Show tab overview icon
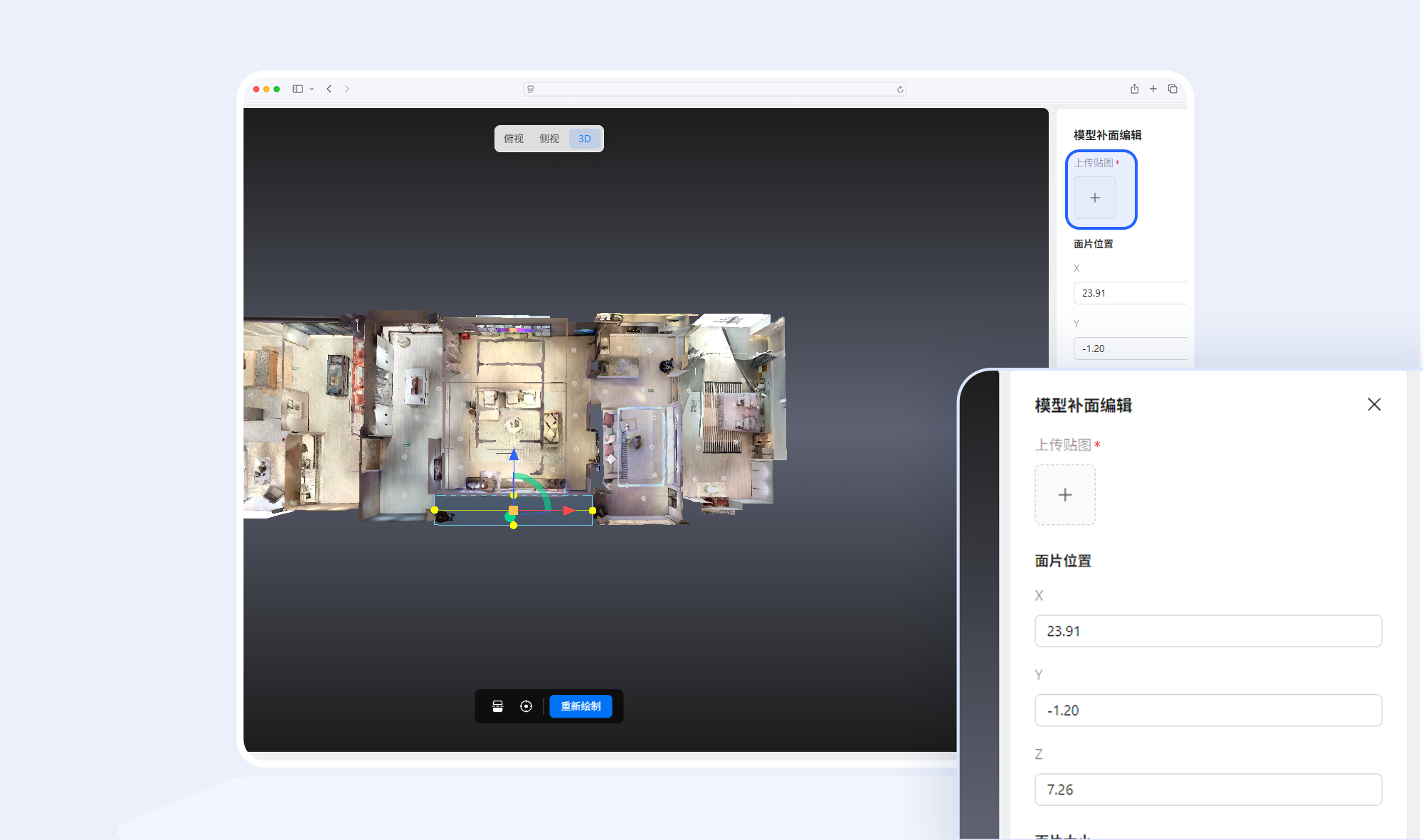This screenshot has width=1423, height=840. point(1173,89)
